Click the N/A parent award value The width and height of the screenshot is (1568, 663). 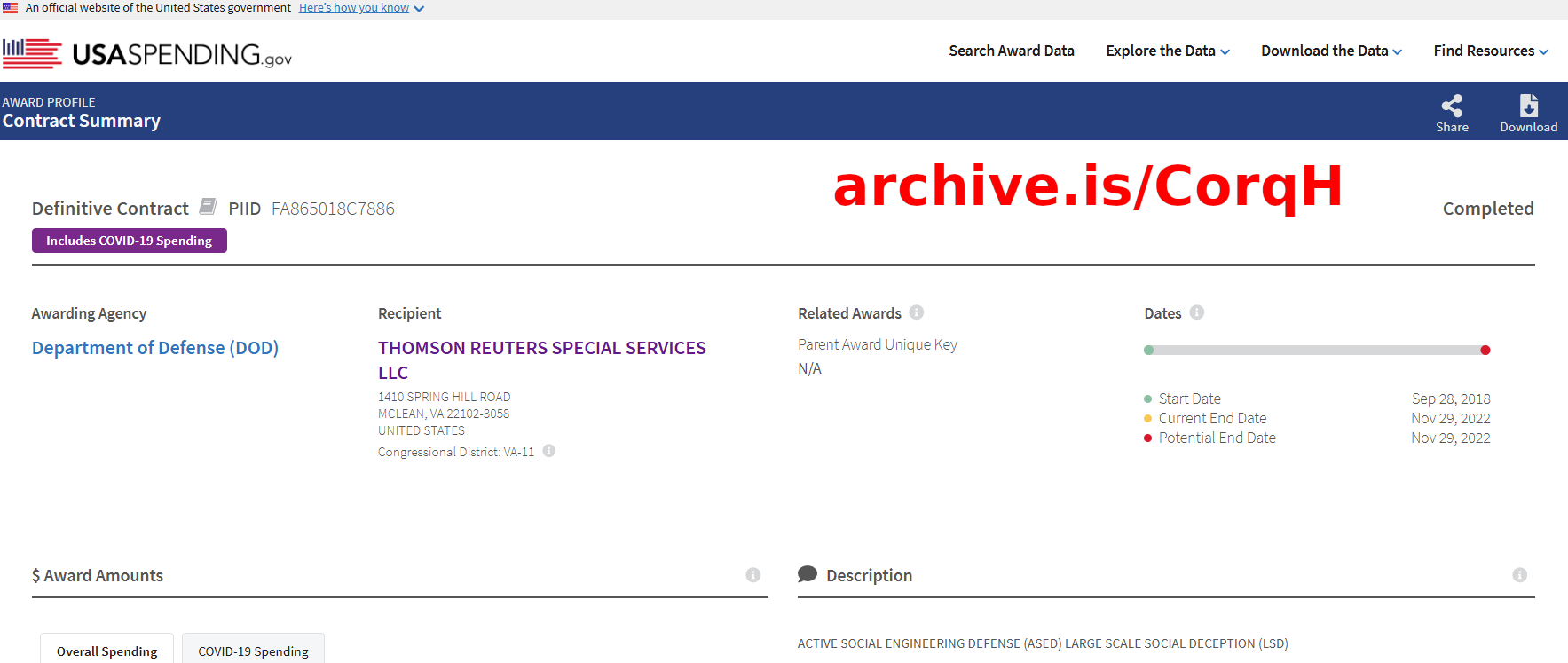[x=809, y=368]
